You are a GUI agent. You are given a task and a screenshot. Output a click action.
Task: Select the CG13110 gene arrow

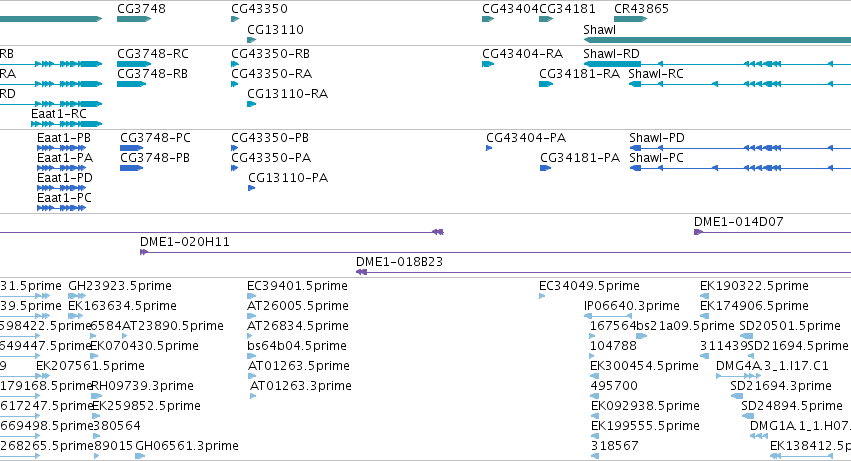pyautogui.click(x=251, y=40)
